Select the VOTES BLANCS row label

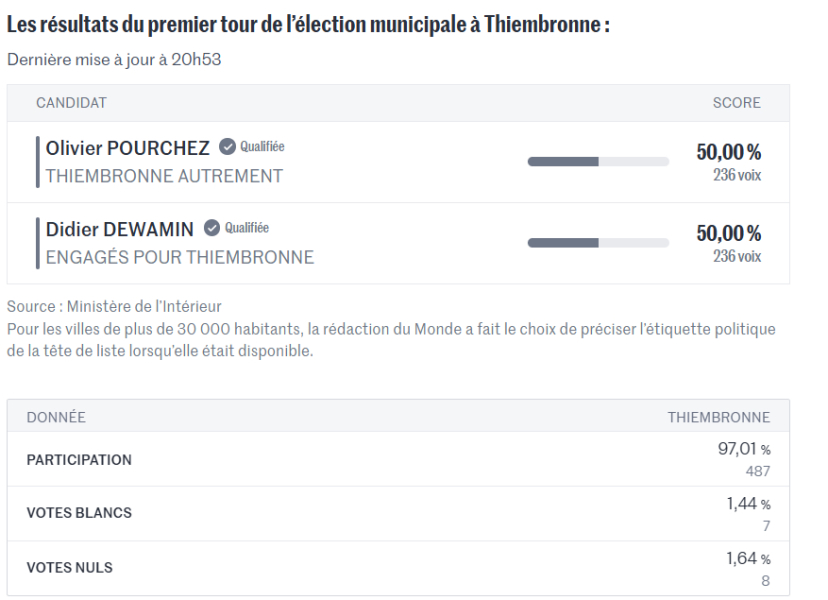click(79, 514)
